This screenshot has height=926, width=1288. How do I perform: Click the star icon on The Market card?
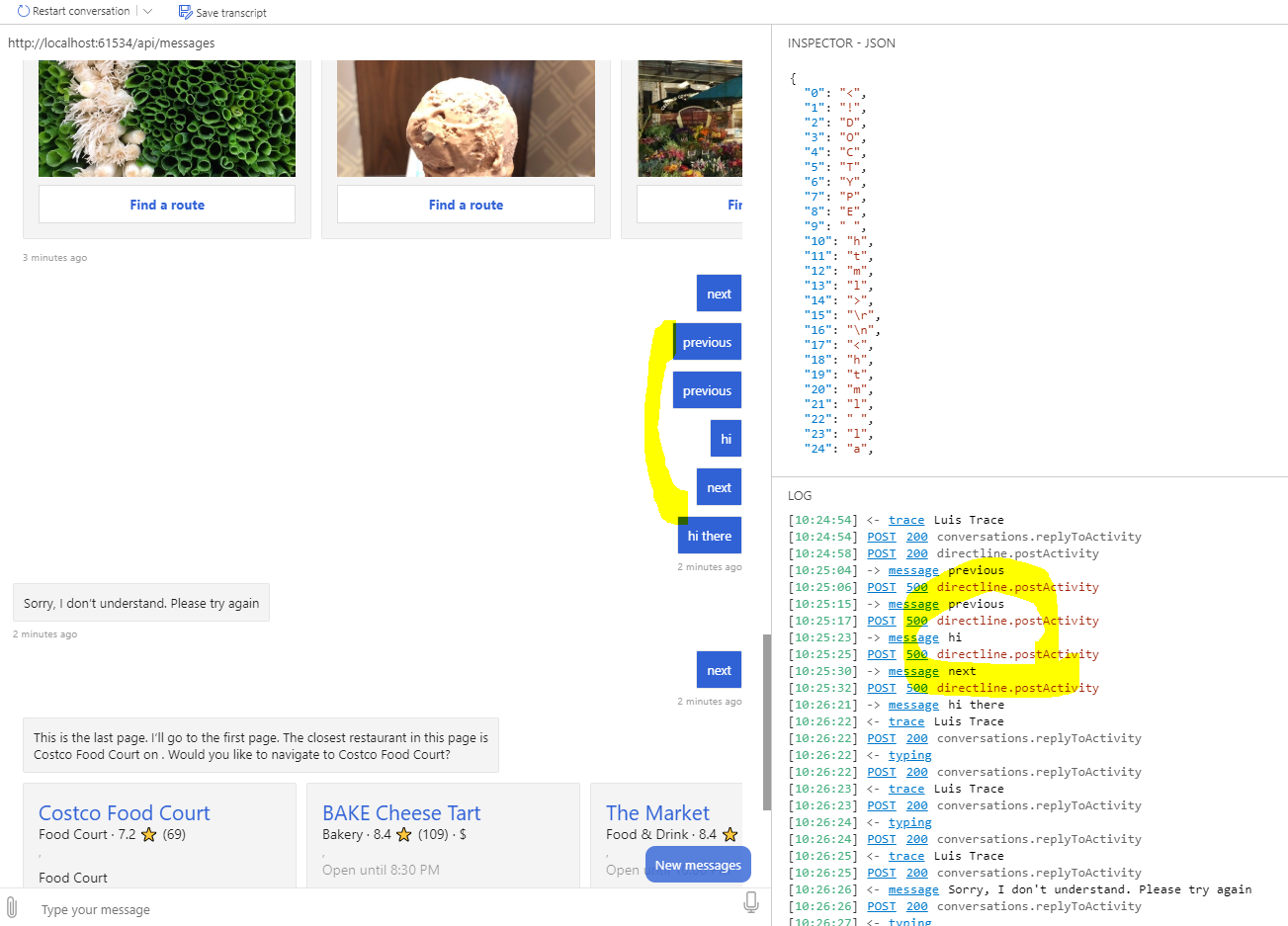730,834
